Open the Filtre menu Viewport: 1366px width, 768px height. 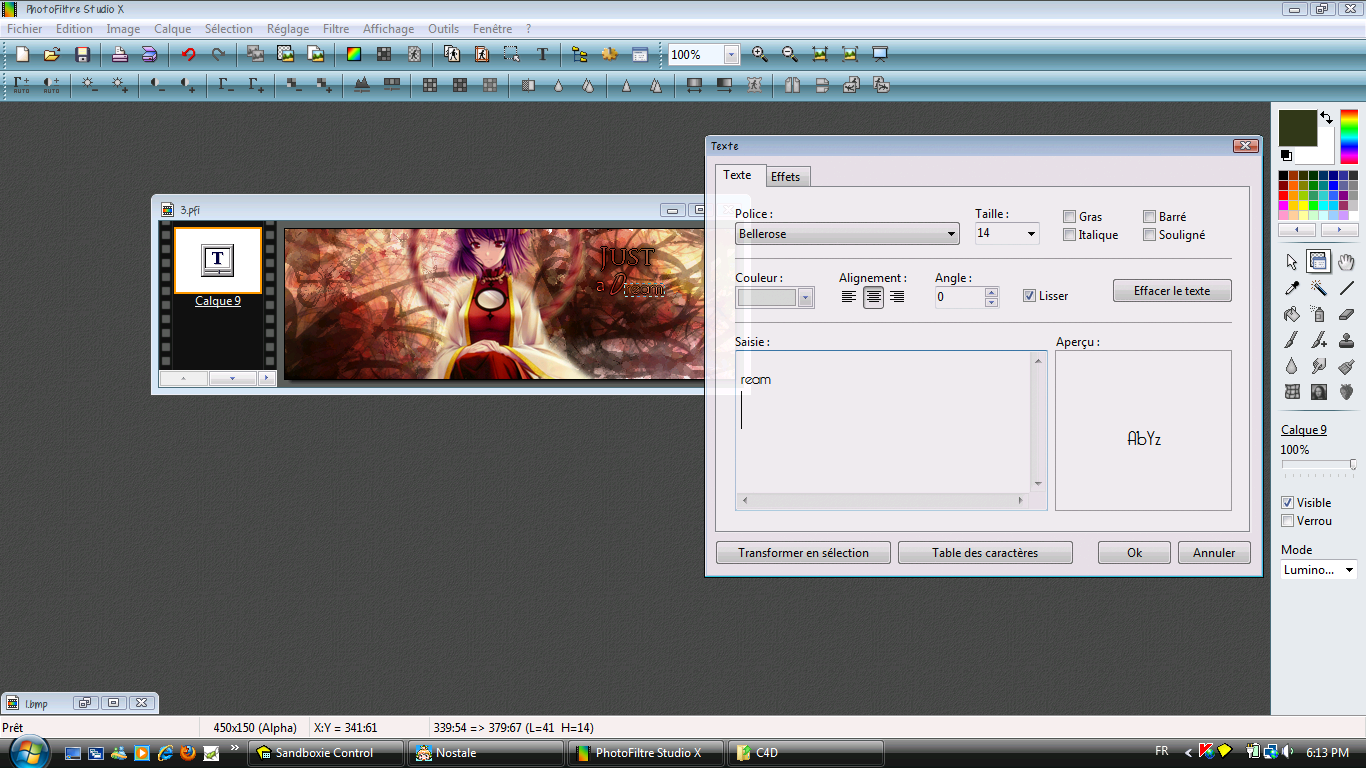(x=336, y=29)
